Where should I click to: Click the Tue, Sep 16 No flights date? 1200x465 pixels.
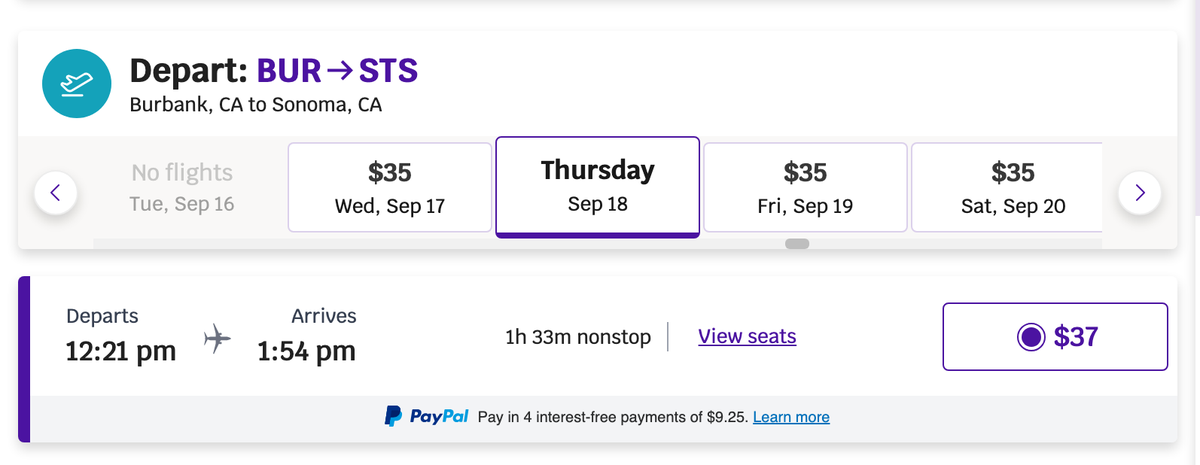[182, 188]
